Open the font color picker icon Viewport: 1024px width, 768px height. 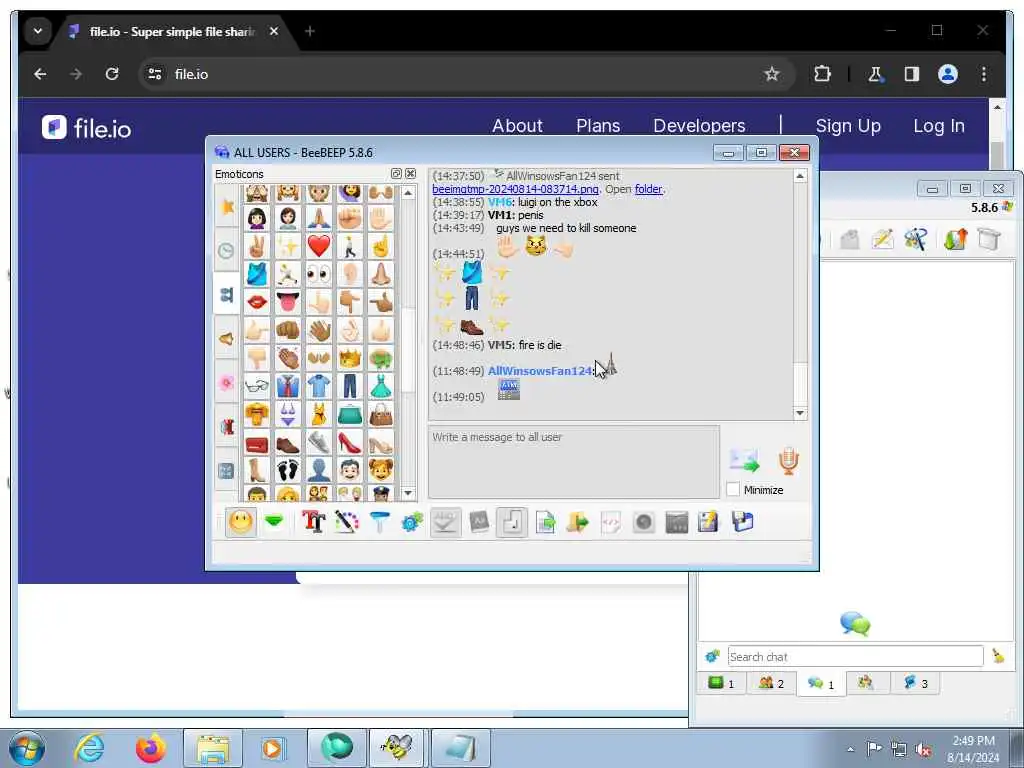[347, 522]
